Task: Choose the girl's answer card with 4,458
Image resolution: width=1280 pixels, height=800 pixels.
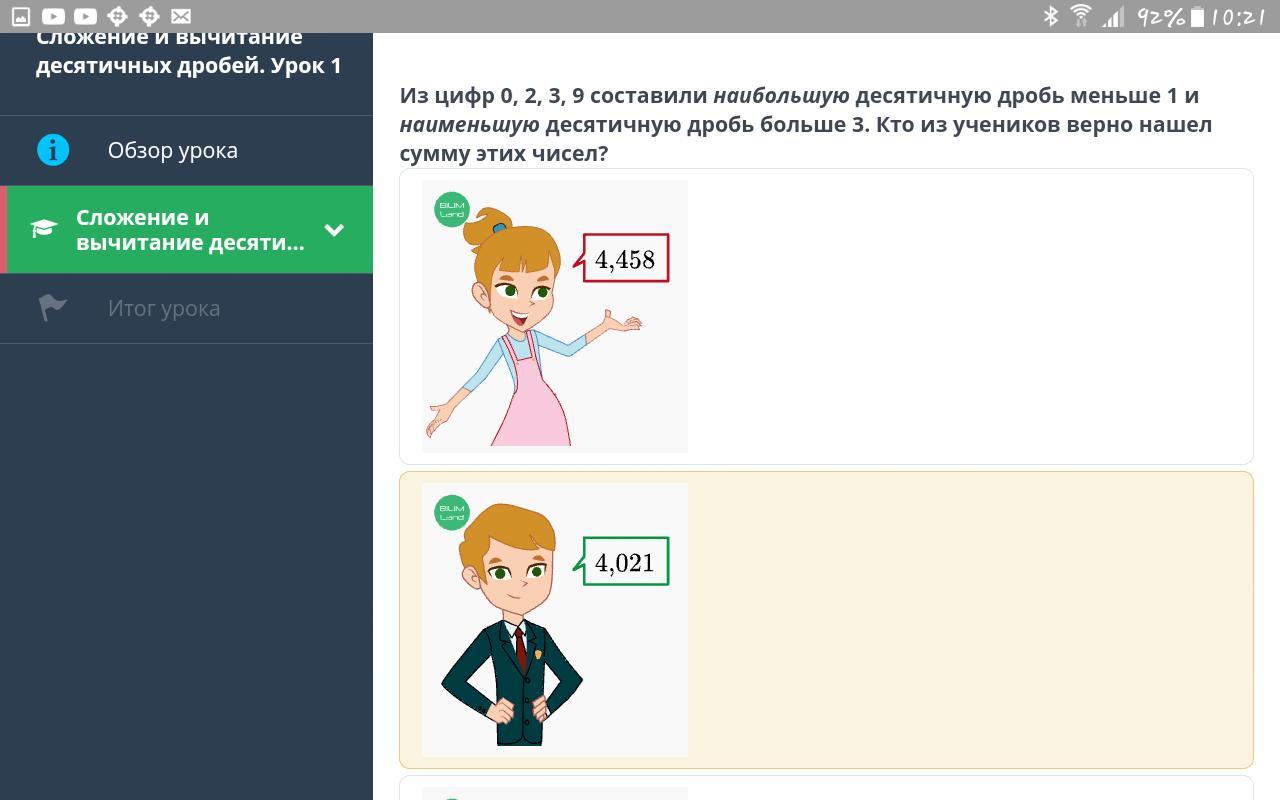Action: (x=826, y=316)
